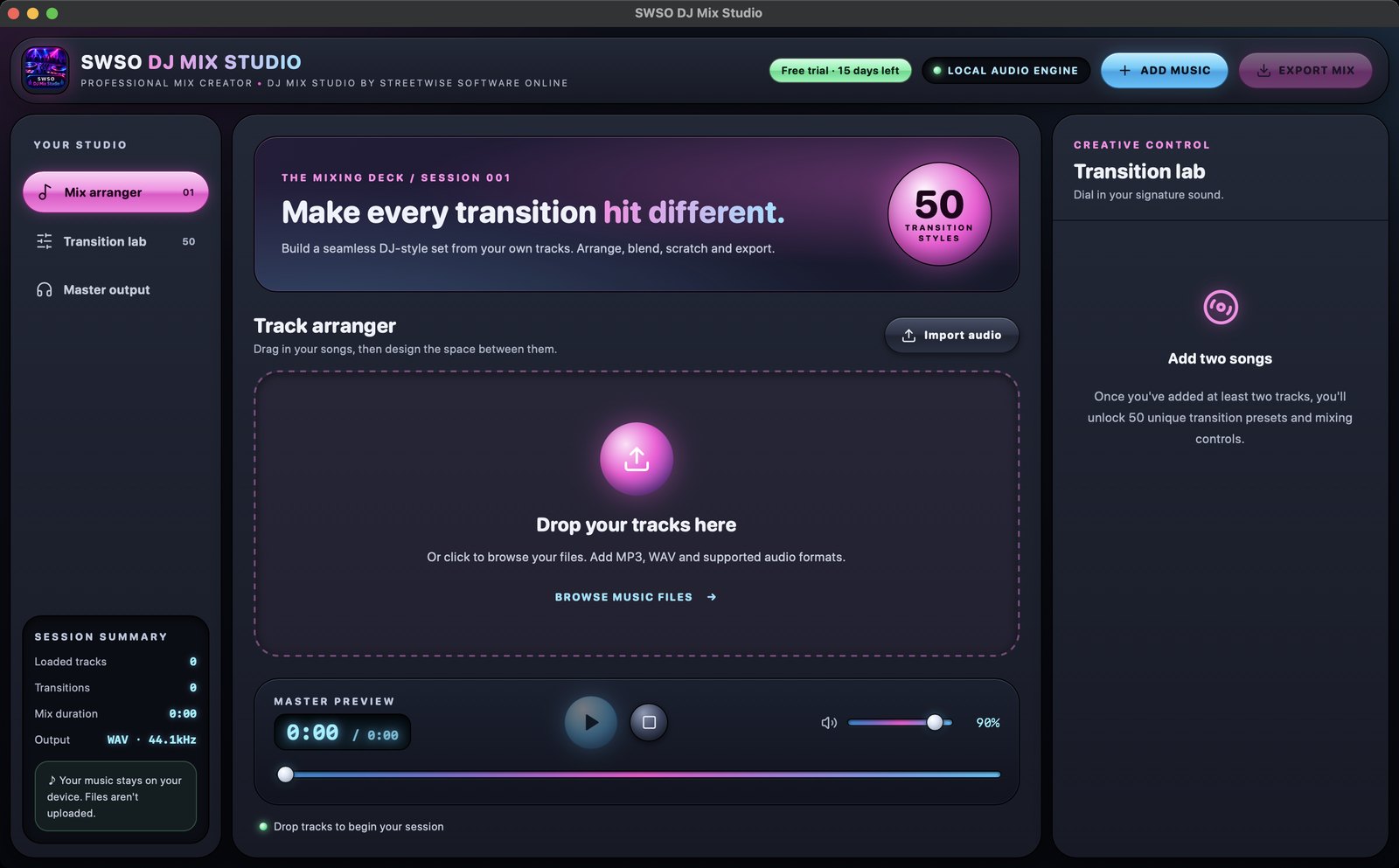The image size is (1399, 868).
Task: Click the volume slider handle
Action: (935, 722)
